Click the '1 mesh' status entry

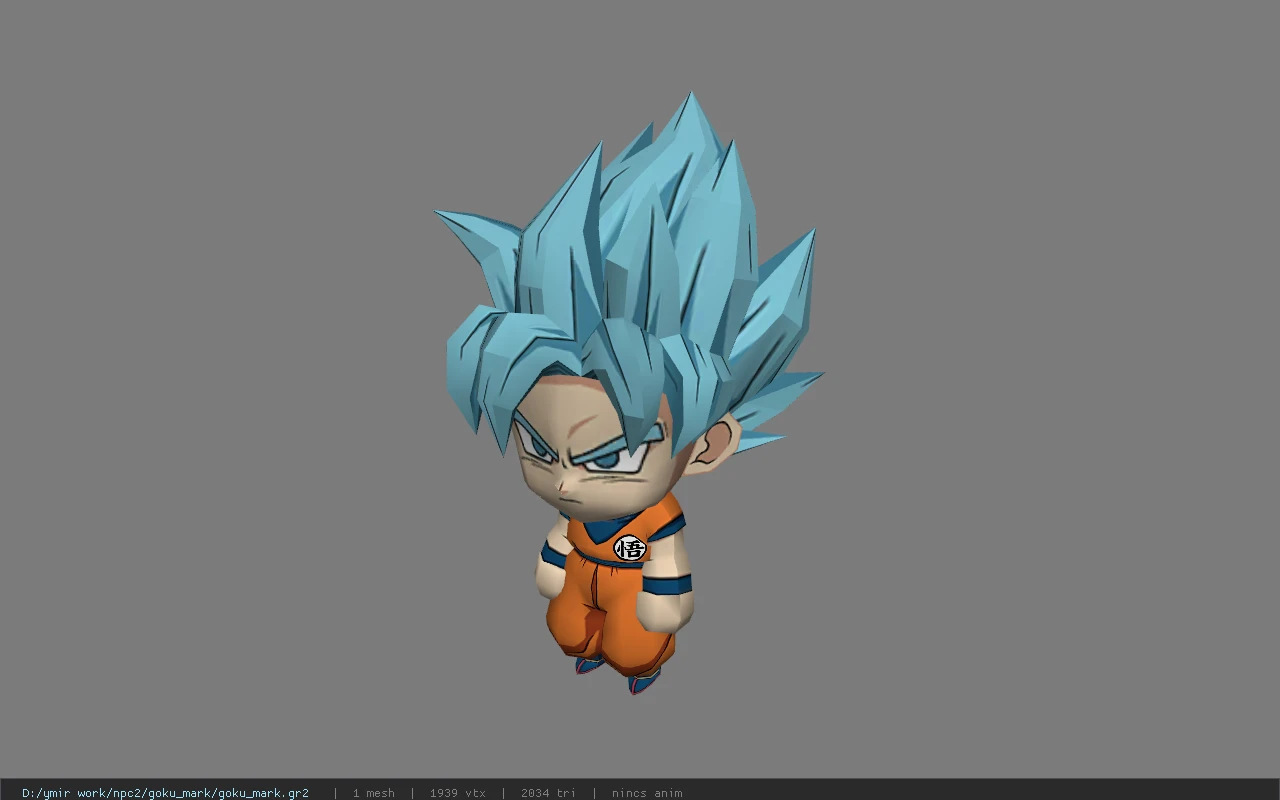tap(373, 793)
